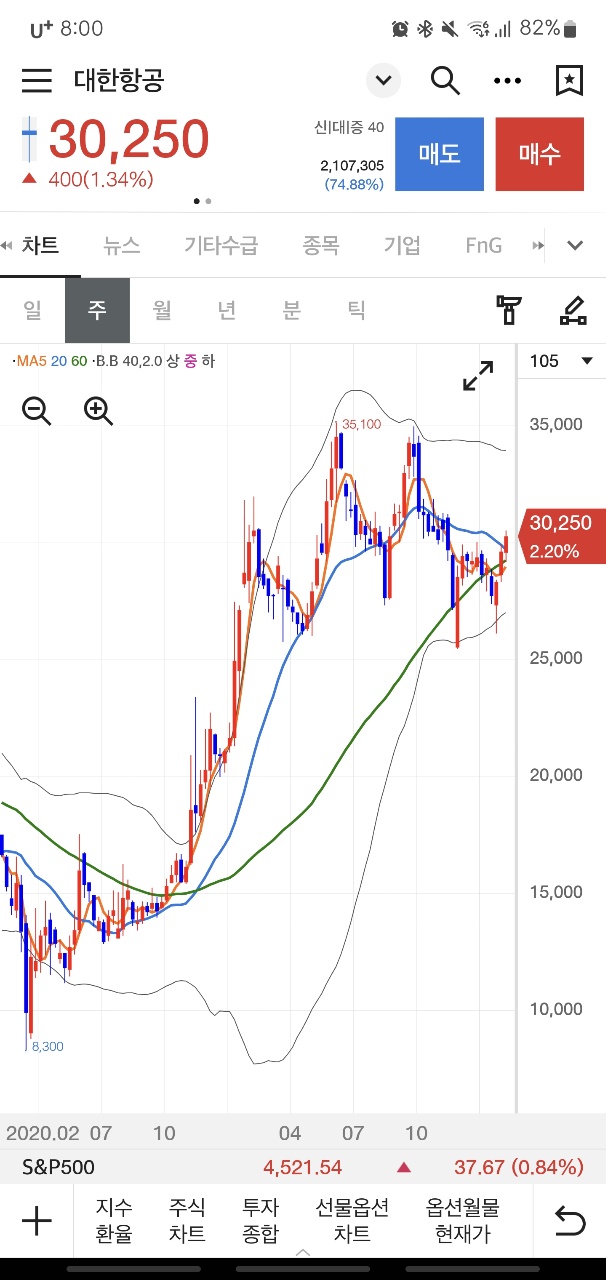Tap the 8,300 low price marker

click(x=47, y=1046)
